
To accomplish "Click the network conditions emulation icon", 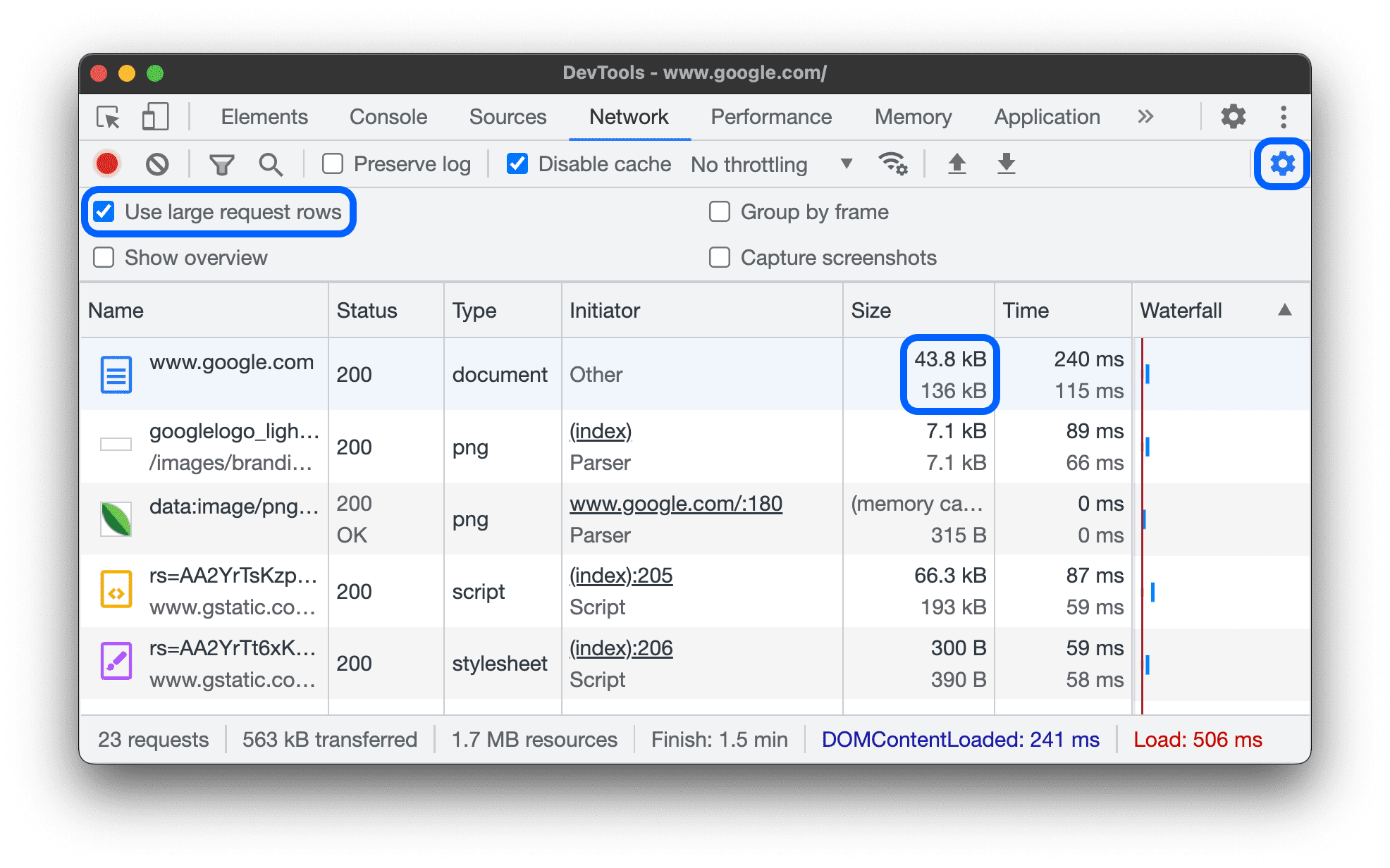I will tap(893, 164).
